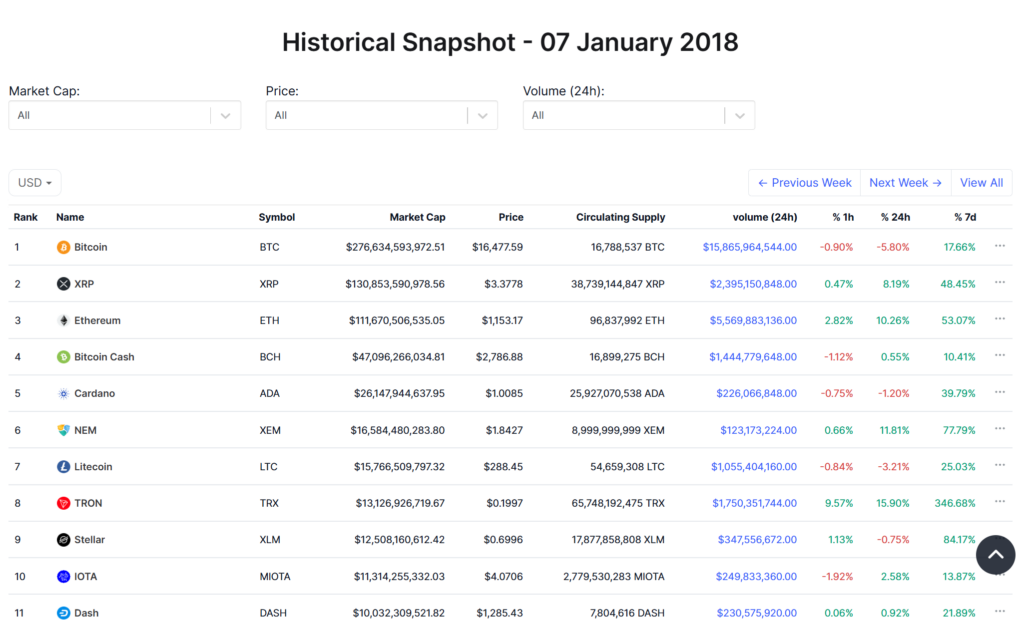The height and width of the screenshot is (628, 1024).
Task: Open the more options menu for Litecoin
Action: (x=1000, y=465)
